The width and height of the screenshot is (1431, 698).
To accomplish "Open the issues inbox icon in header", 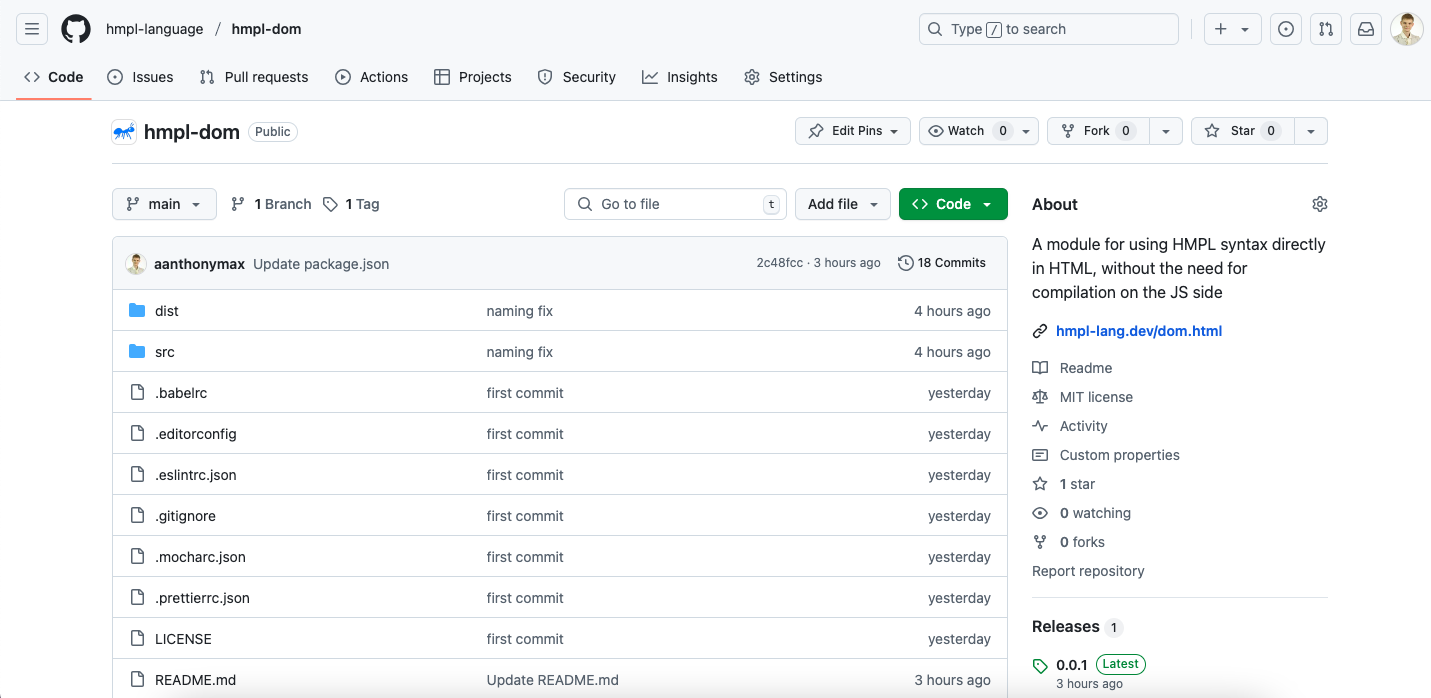I will click(x=1286, y=29).
